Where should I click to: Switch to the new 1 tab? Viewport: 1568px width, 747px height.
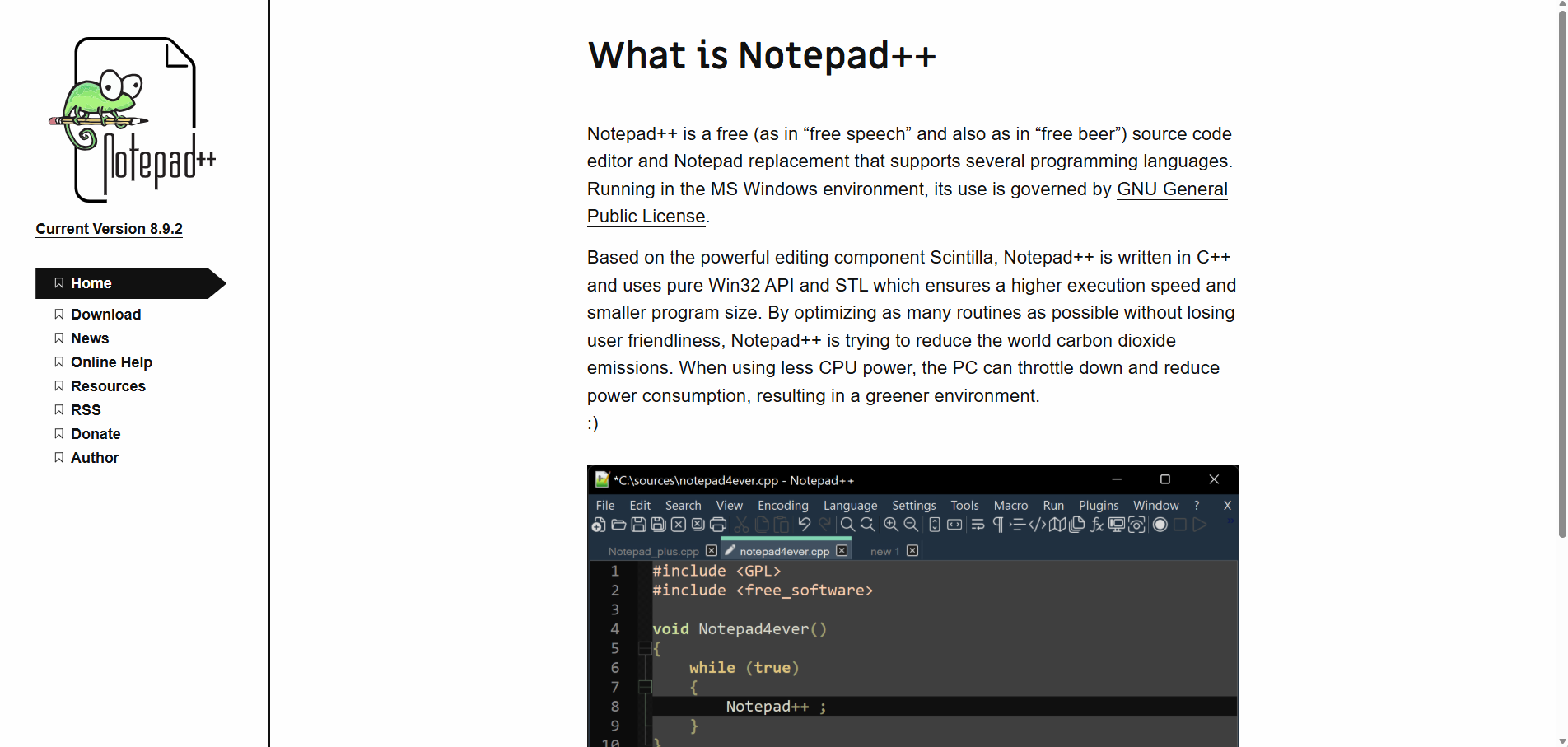[x=885, y=551]
